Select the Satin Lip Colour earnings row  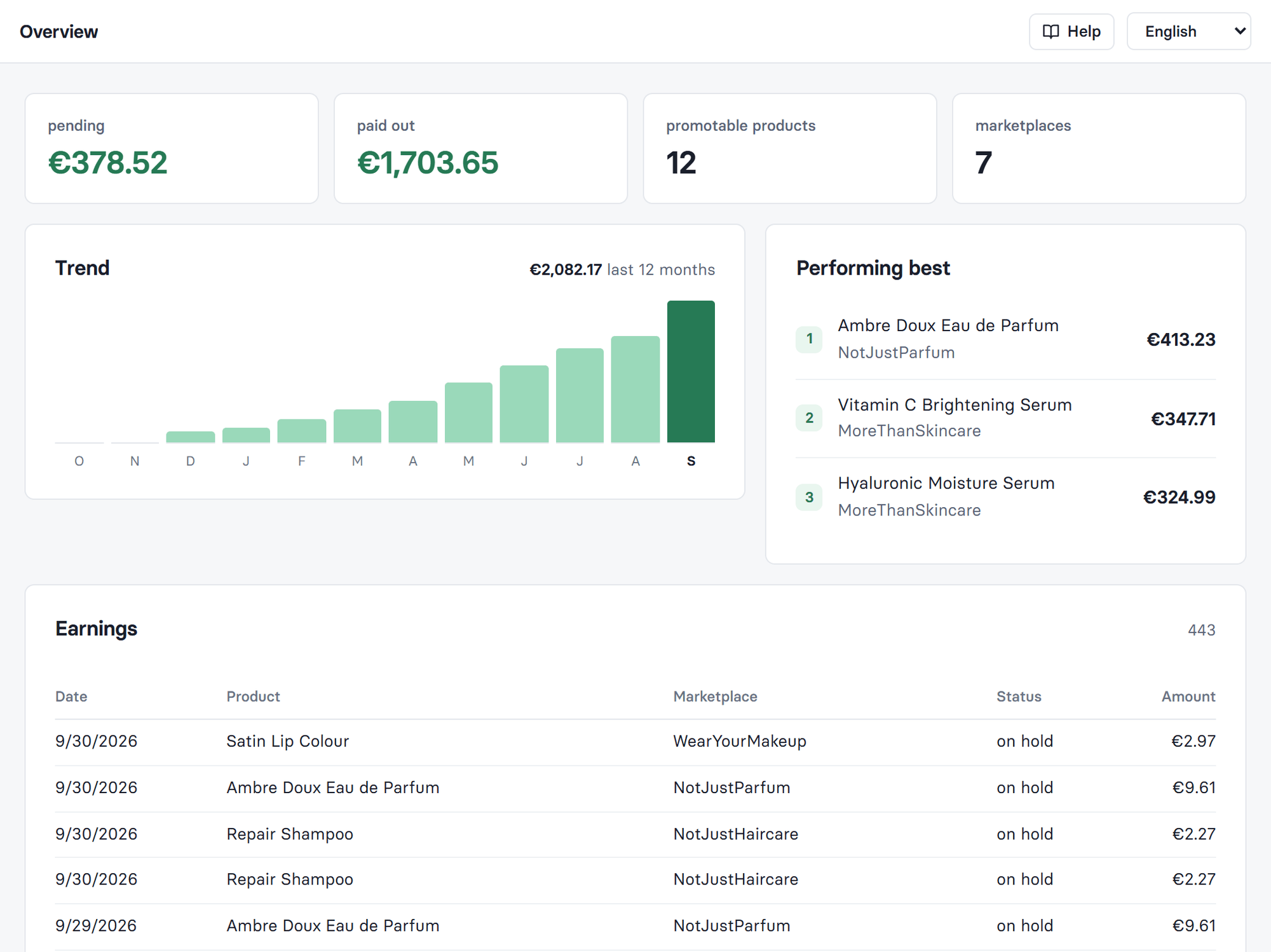635,742
